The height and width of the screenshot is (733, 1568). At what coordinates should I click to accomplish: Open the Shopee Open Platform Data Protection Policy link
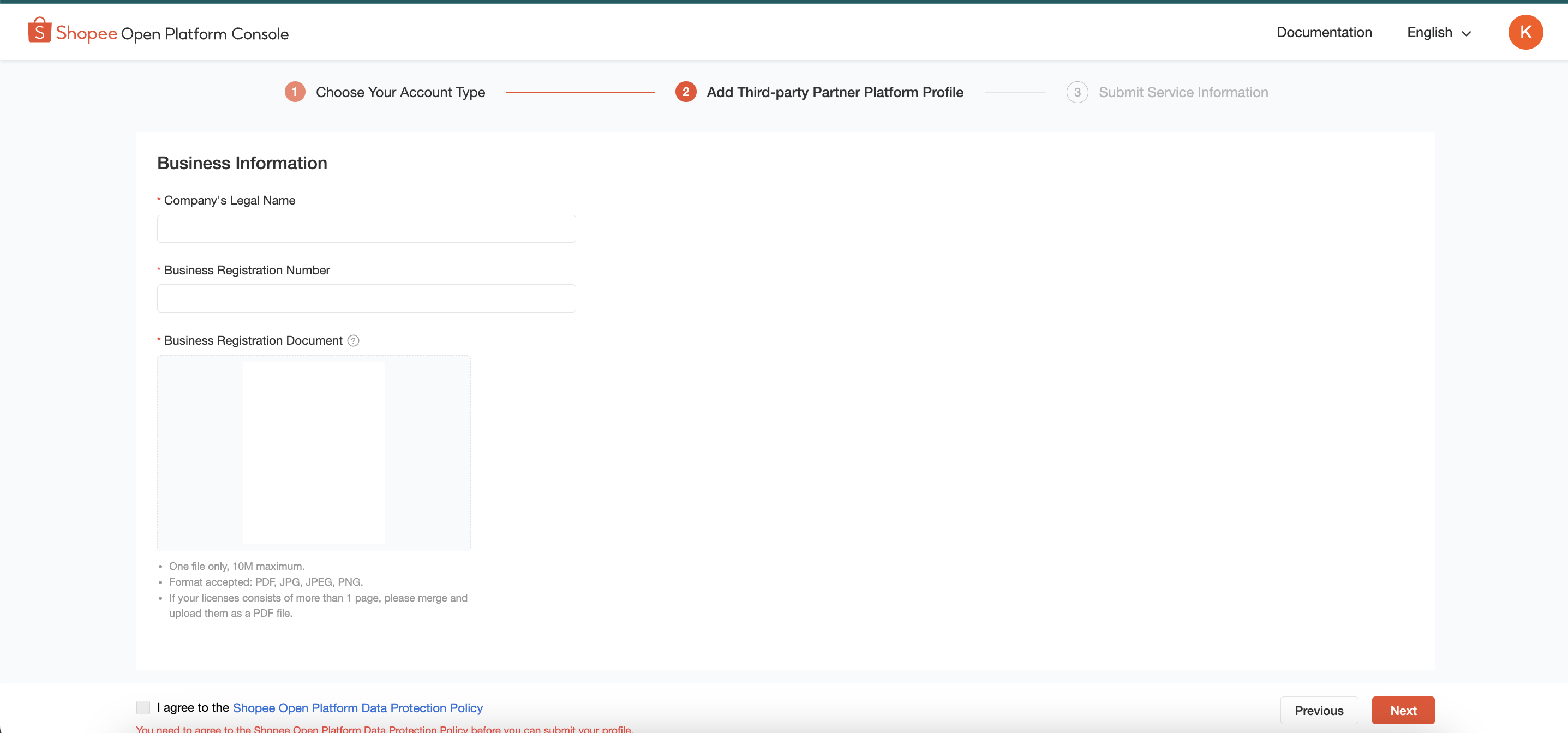tap(358, 707)
